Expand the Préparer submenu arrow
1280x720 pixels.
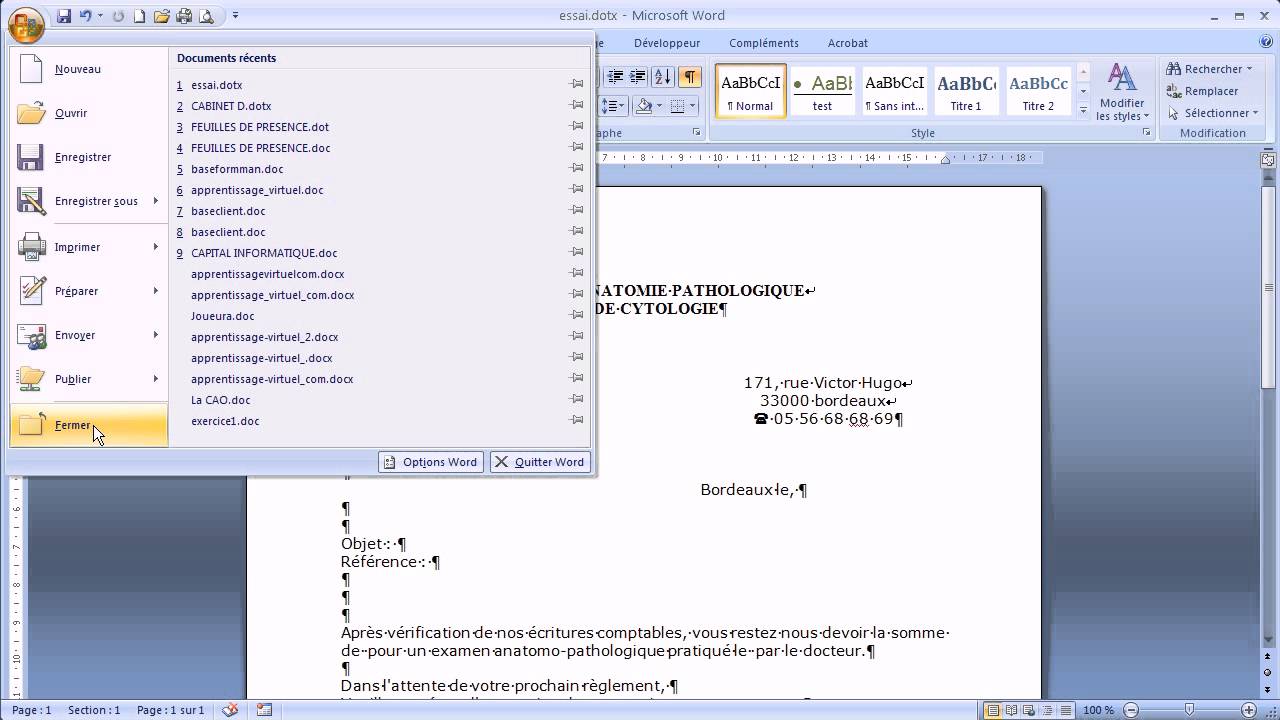(156, 291)
